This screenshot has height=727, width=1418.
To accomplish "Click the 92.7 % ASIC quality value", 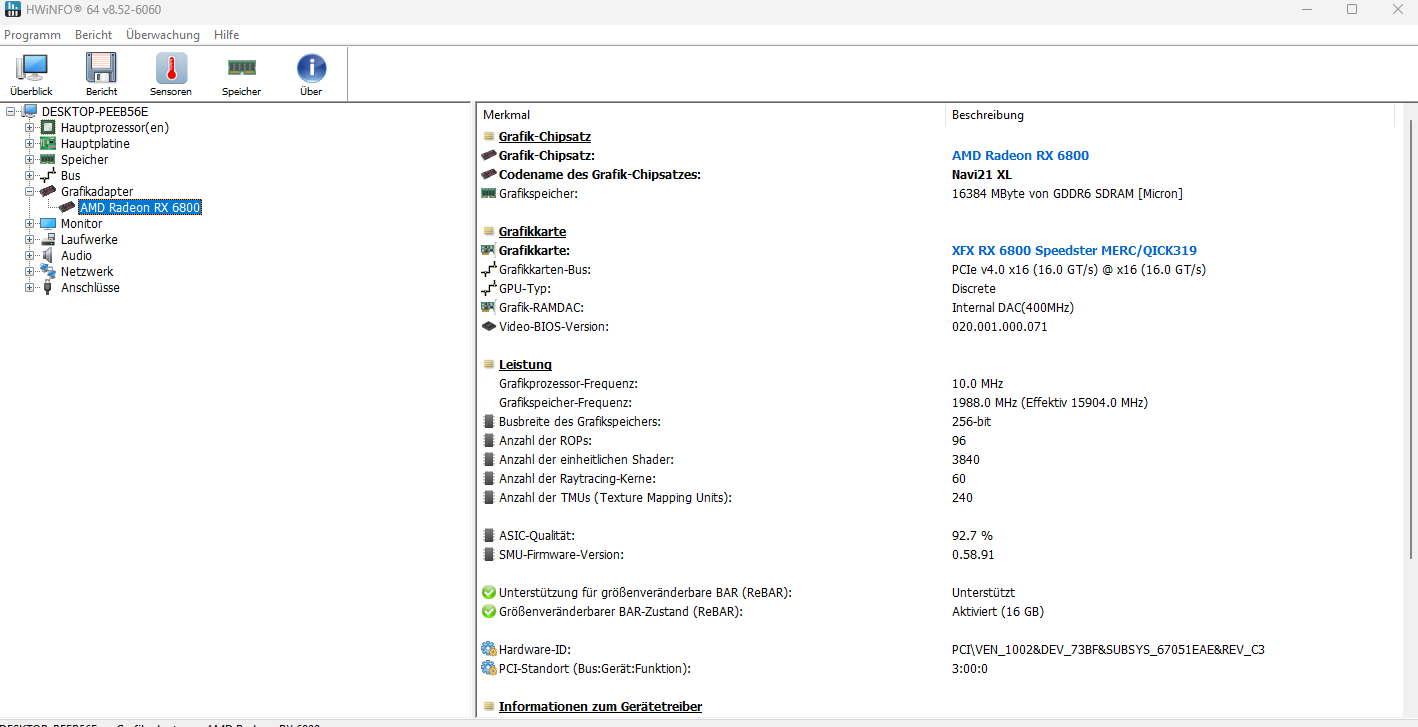I will pyautogui.click(x=972, y=535).
